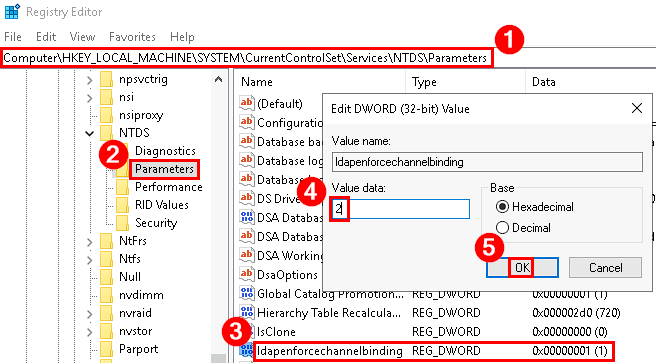This screenshot has width=656, height=363.
Task: Click the DsaOptions string value icon
Action: point(246,274)
